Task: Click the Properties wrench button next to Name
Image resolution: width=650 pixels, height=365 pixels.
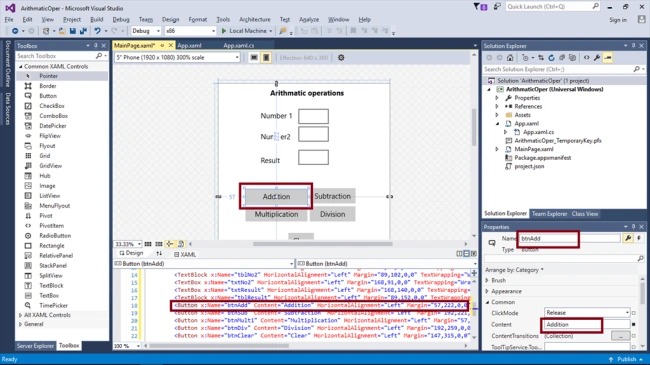Action: coord(628,238)
